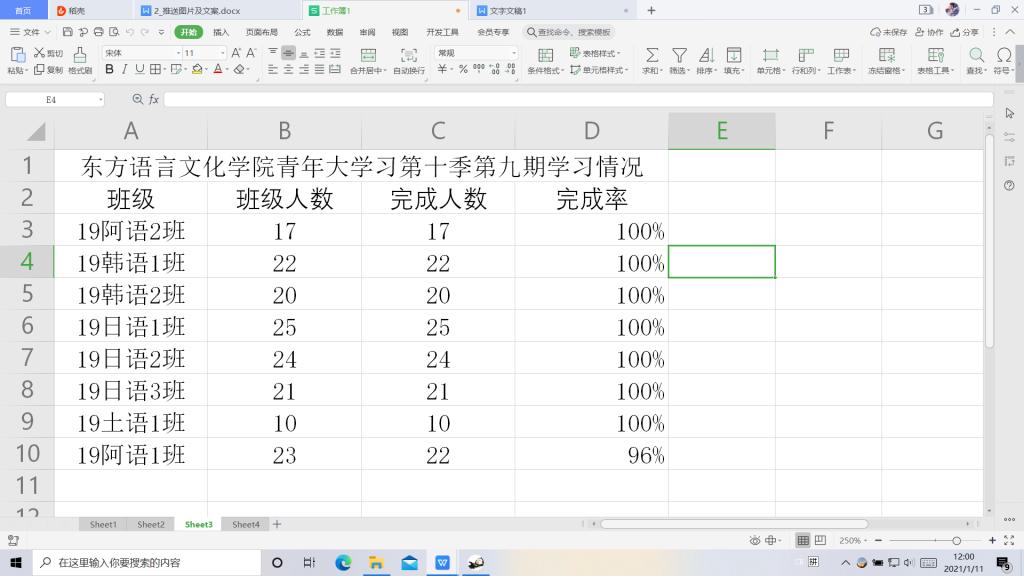Click the 协作 (Collaborate) button

930,32
